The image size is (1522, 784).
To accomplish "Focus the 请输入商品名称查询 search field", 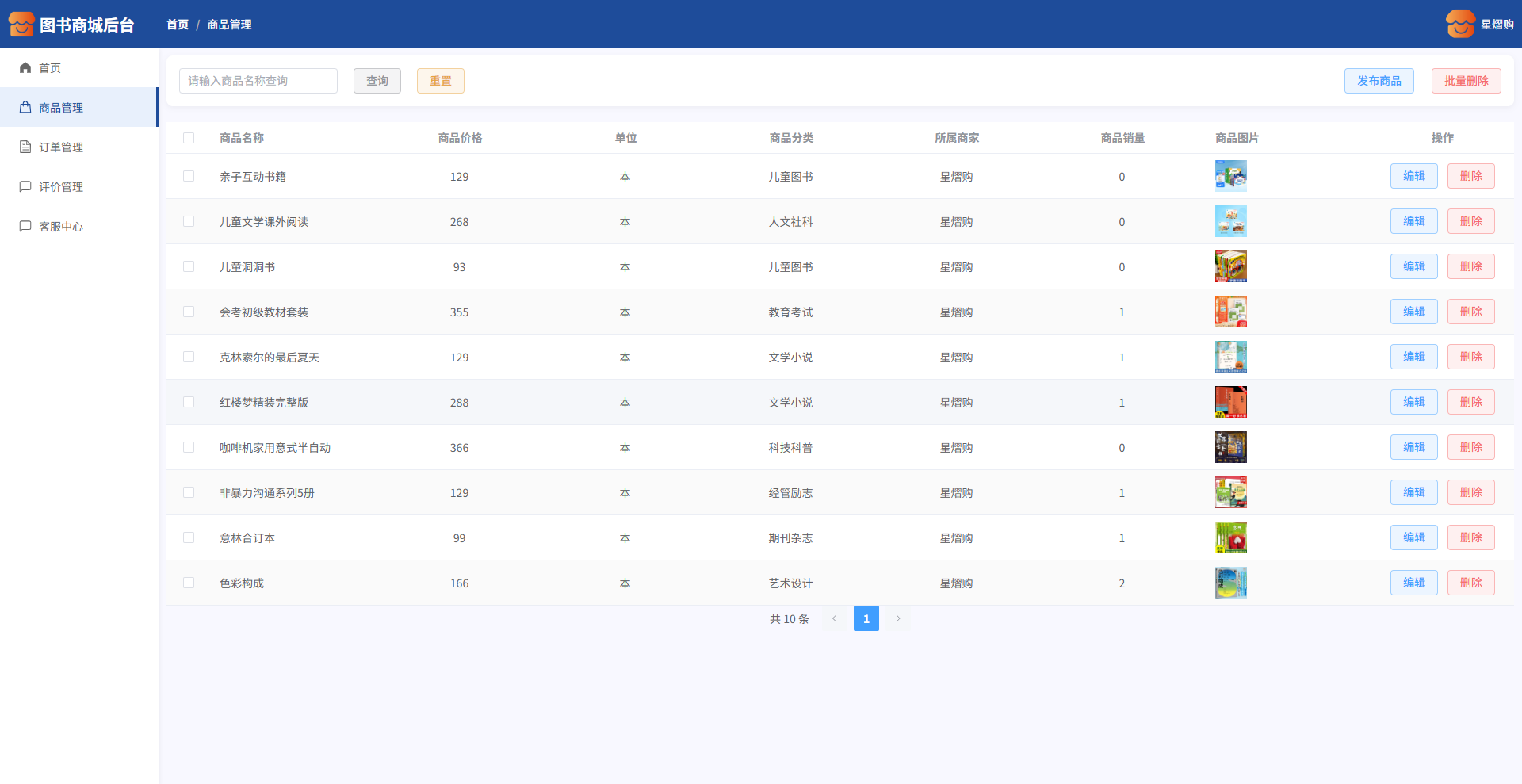I will click(258, 81).
